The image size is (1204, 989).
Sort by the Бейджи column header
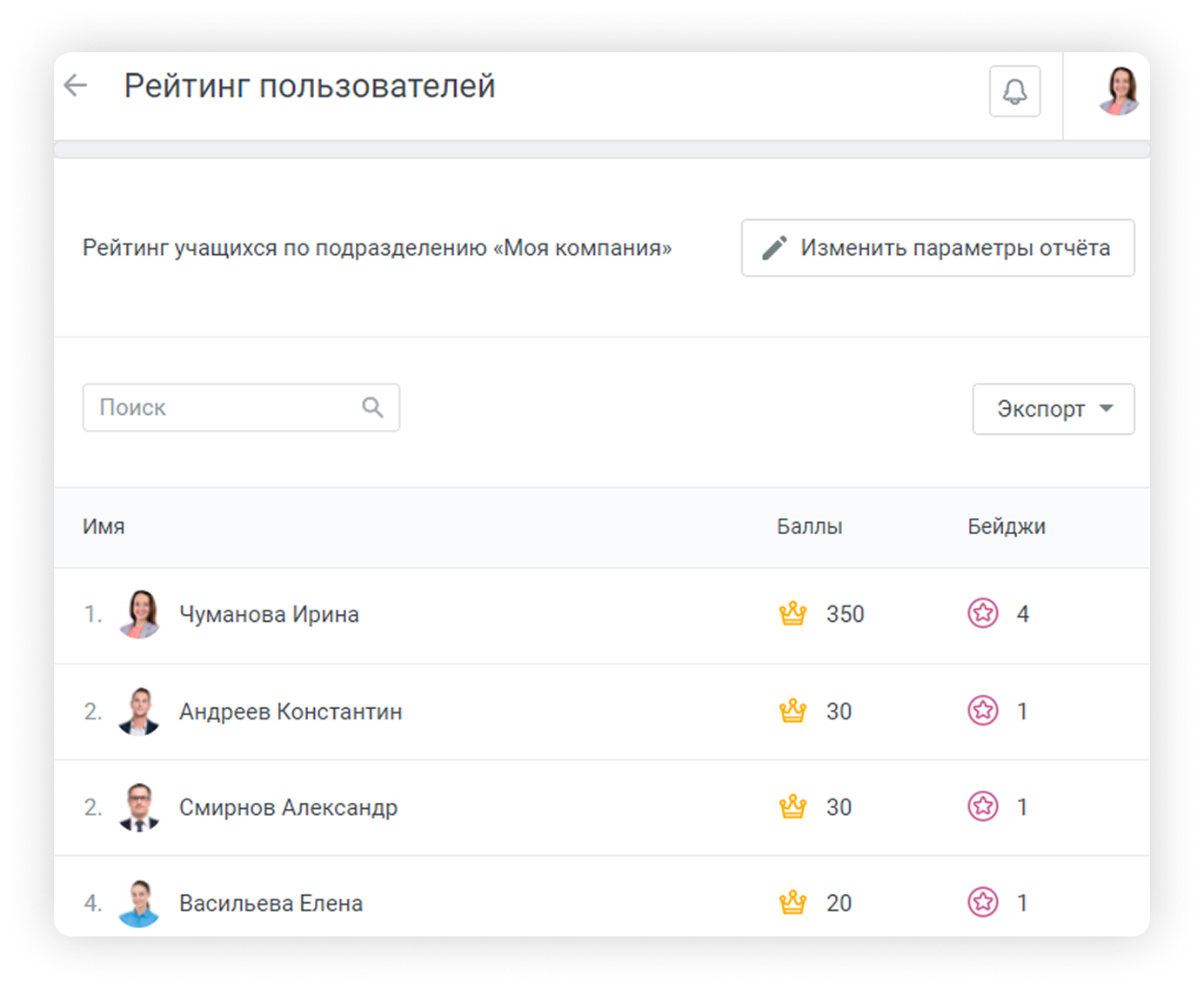point(1006,527)
